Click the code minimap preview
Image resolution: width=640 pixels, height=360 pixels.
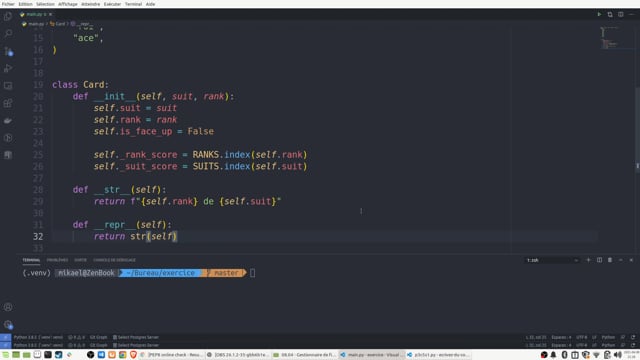click(616, 39)
